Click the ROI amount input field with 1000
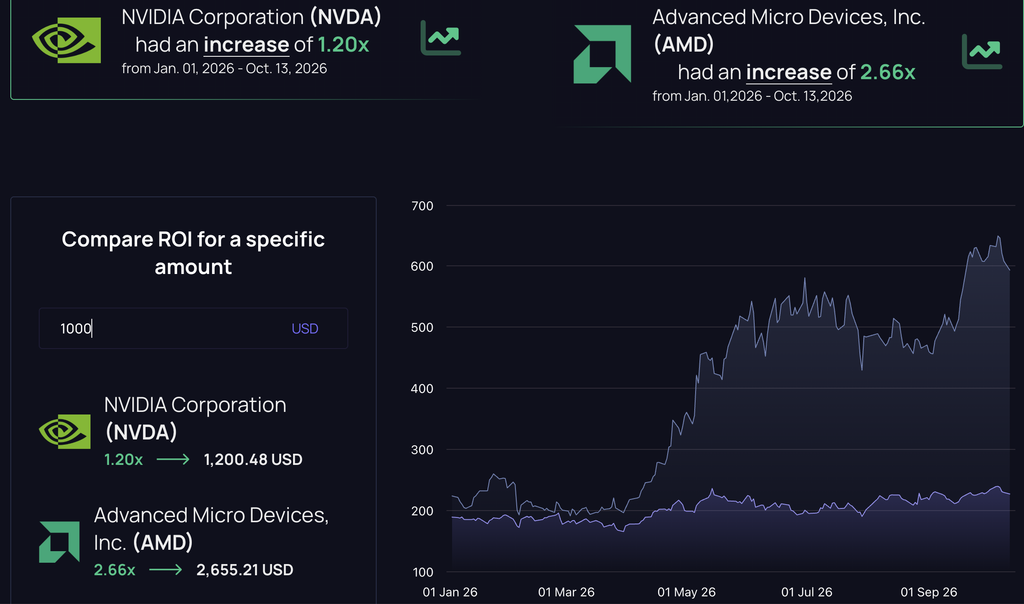The image size is (1024, 604). 193,328
